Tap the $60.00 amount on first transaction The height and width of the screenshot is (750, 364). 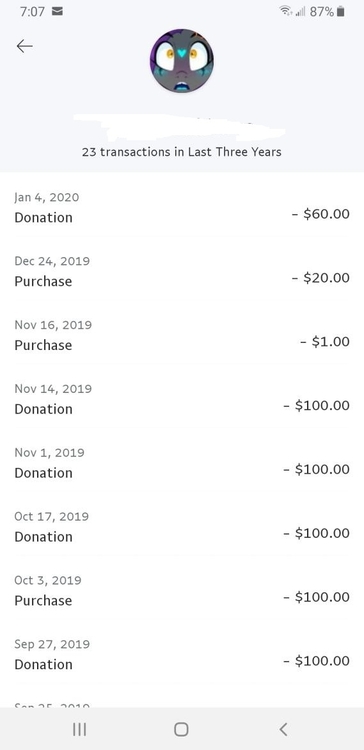[321, 214]
